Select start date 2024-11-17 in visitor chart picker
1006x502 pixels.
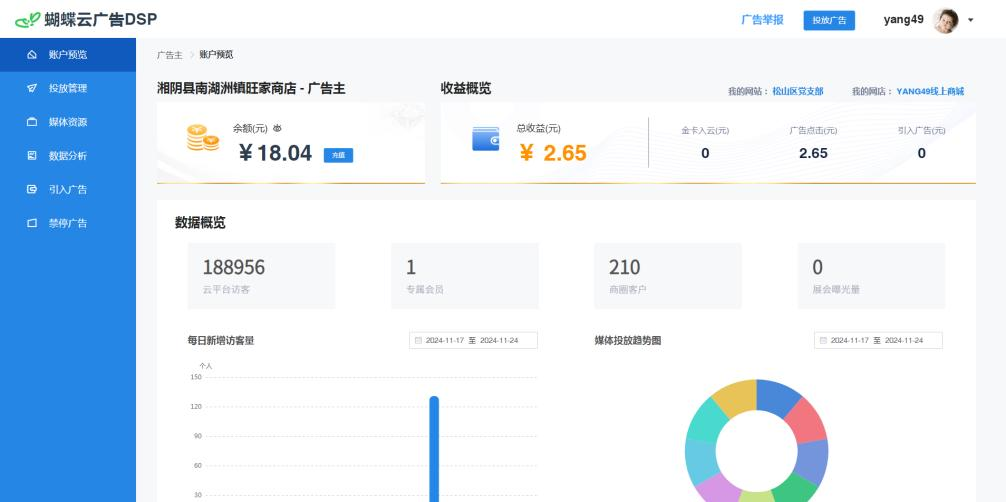click(445, 340)
